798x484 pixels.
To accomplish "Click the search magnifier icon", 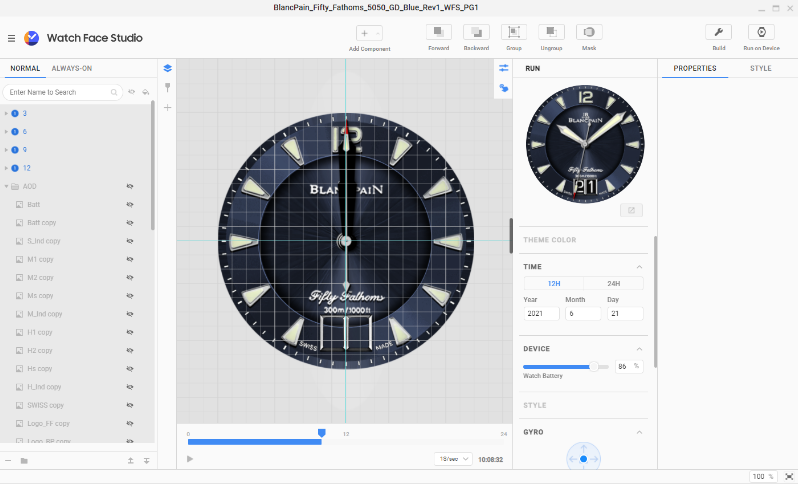I will click(114, 92).
